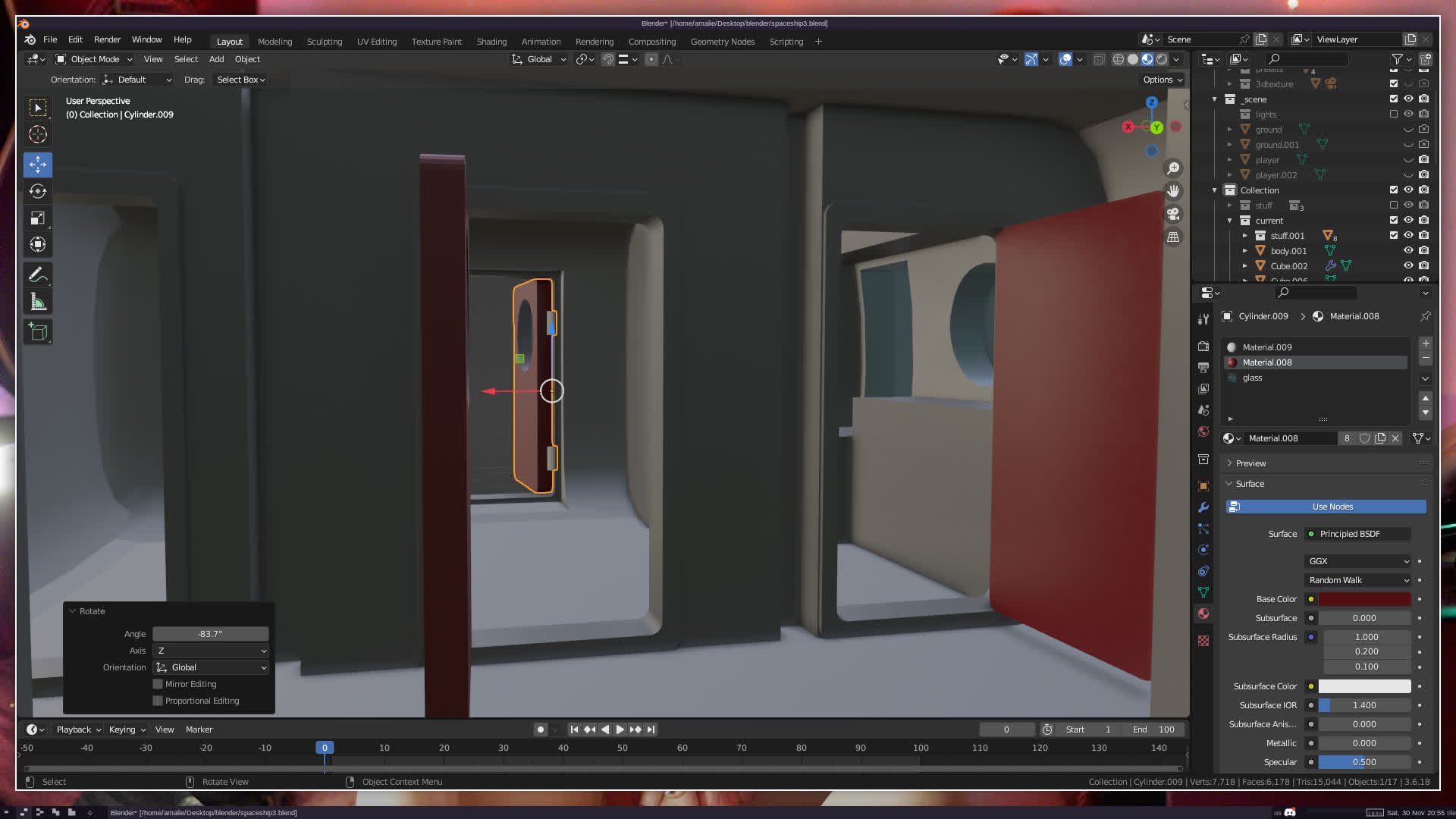The height and width of the screenshot is (819, 1456).
Task: Click the Use Nodes button
Action: (1332, 507)
